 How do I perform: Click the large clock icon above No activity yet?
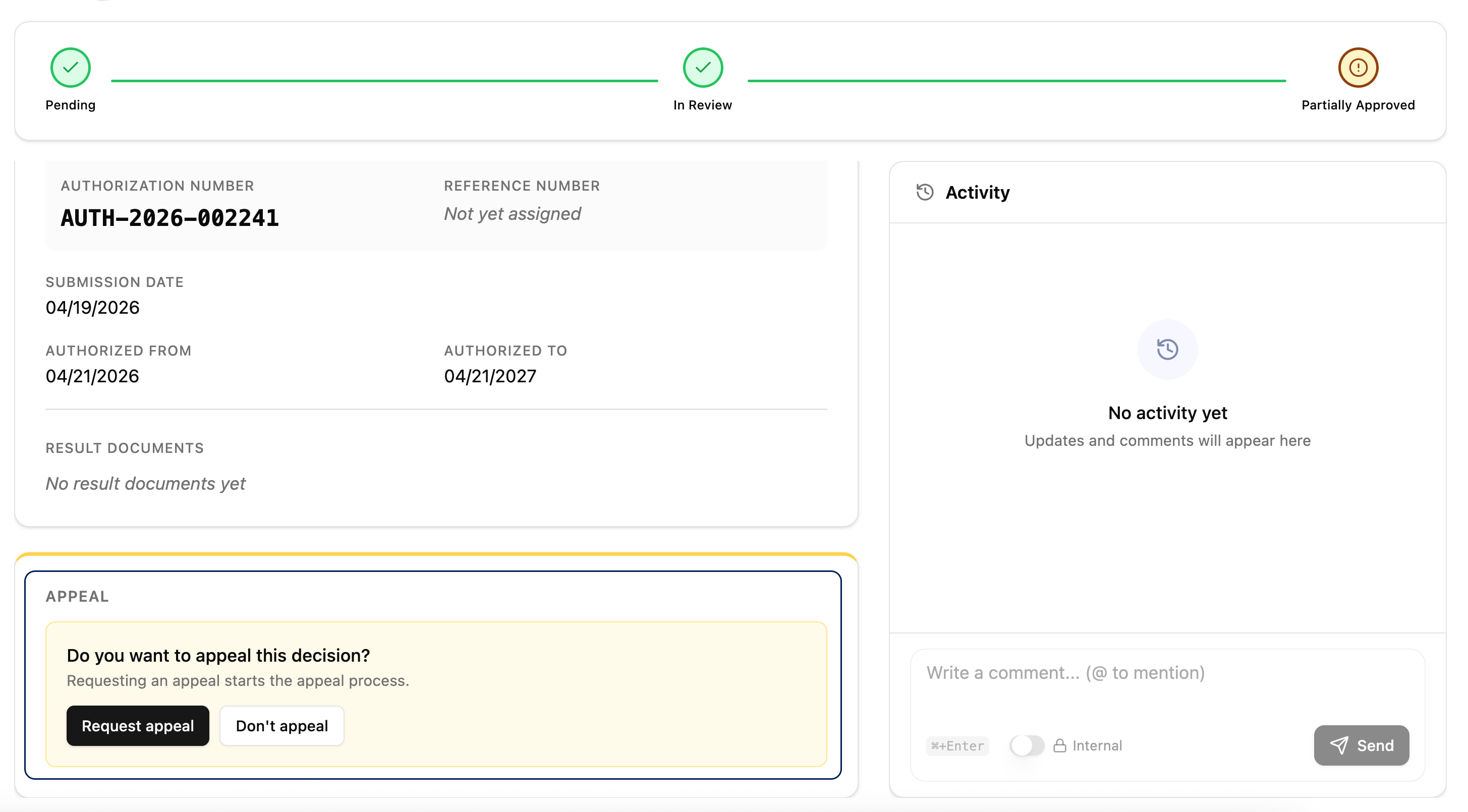(1167, 349)
